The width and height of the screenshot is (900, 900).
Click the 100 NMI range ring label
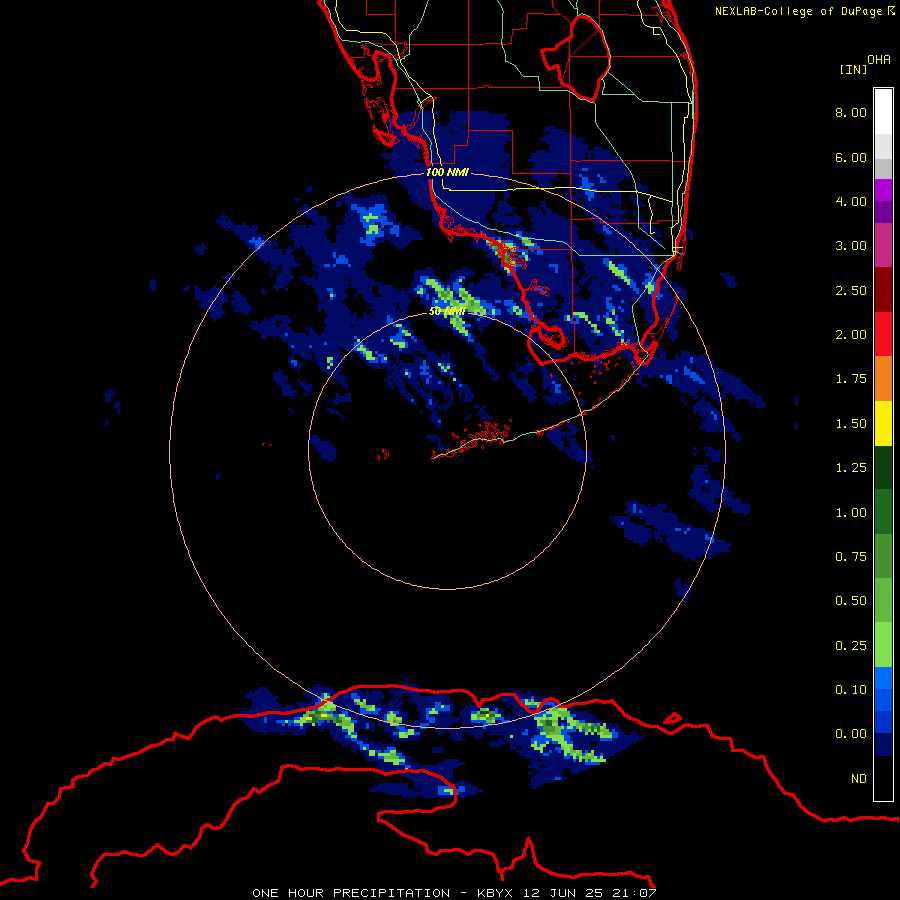[x=447, y=172]
